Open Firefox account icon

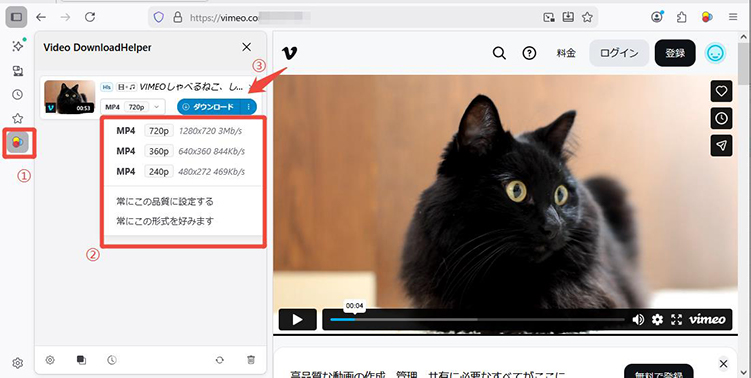[x=657, y=17]
